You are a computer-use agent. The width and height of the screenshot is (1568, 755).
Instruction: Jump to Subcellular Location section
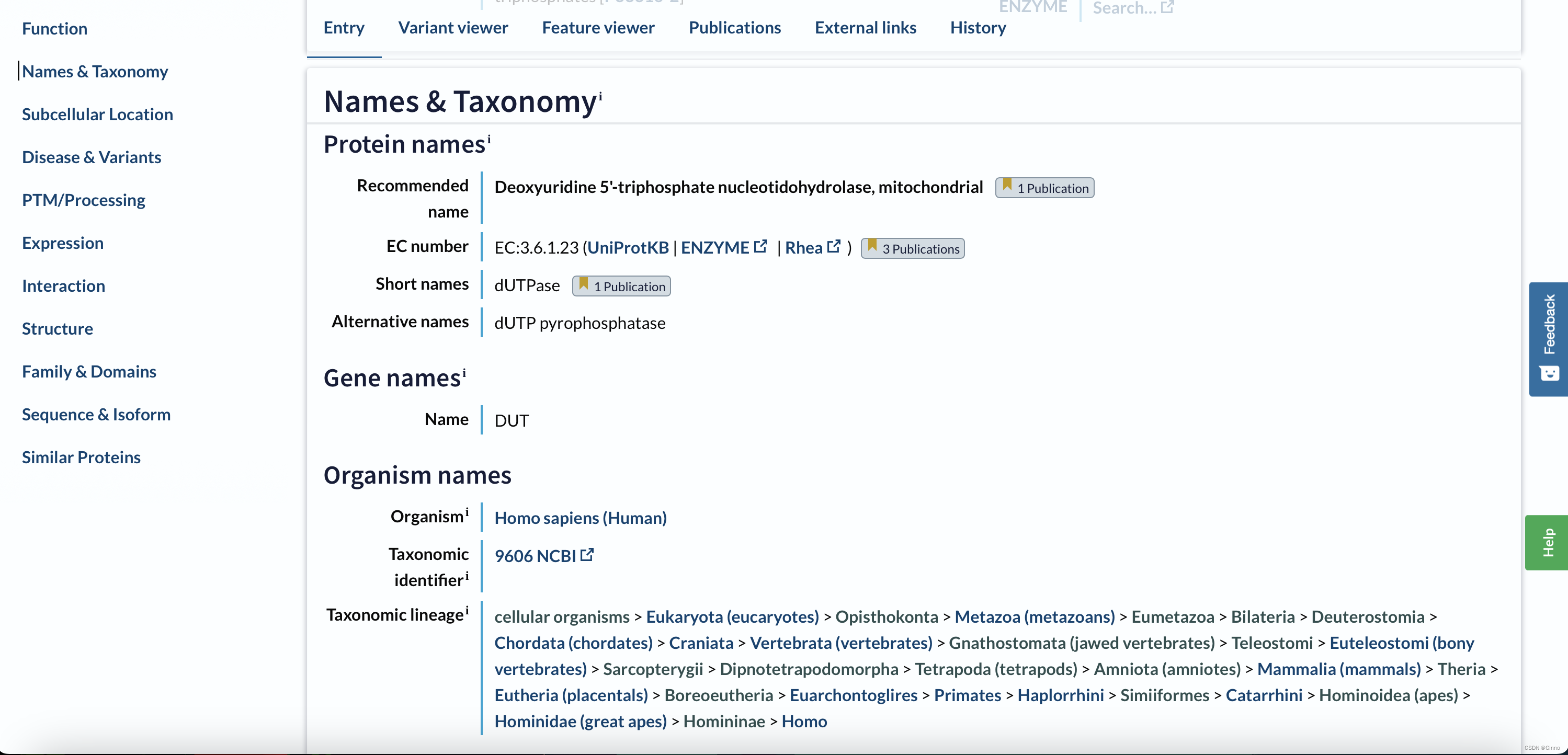point(97,115)
